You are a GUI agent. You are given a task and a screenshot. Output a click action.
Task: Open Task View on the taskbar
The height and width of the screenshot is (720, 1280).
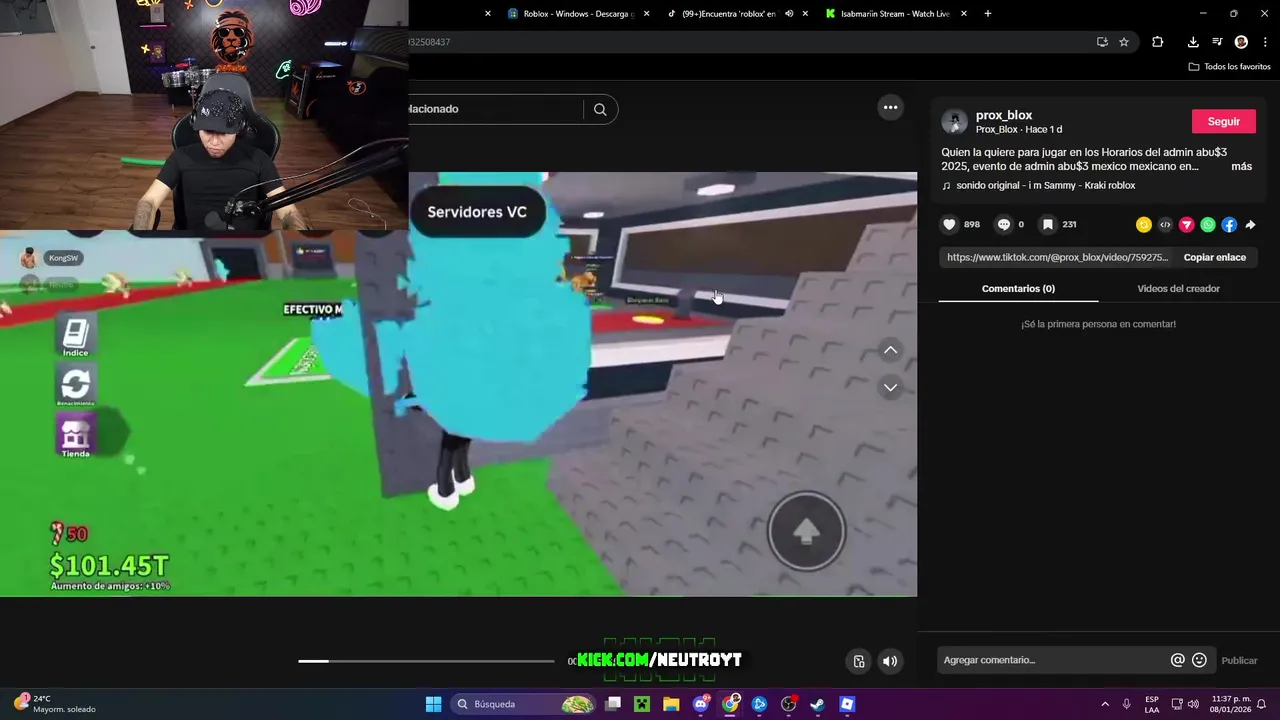[x=613, y=704]
